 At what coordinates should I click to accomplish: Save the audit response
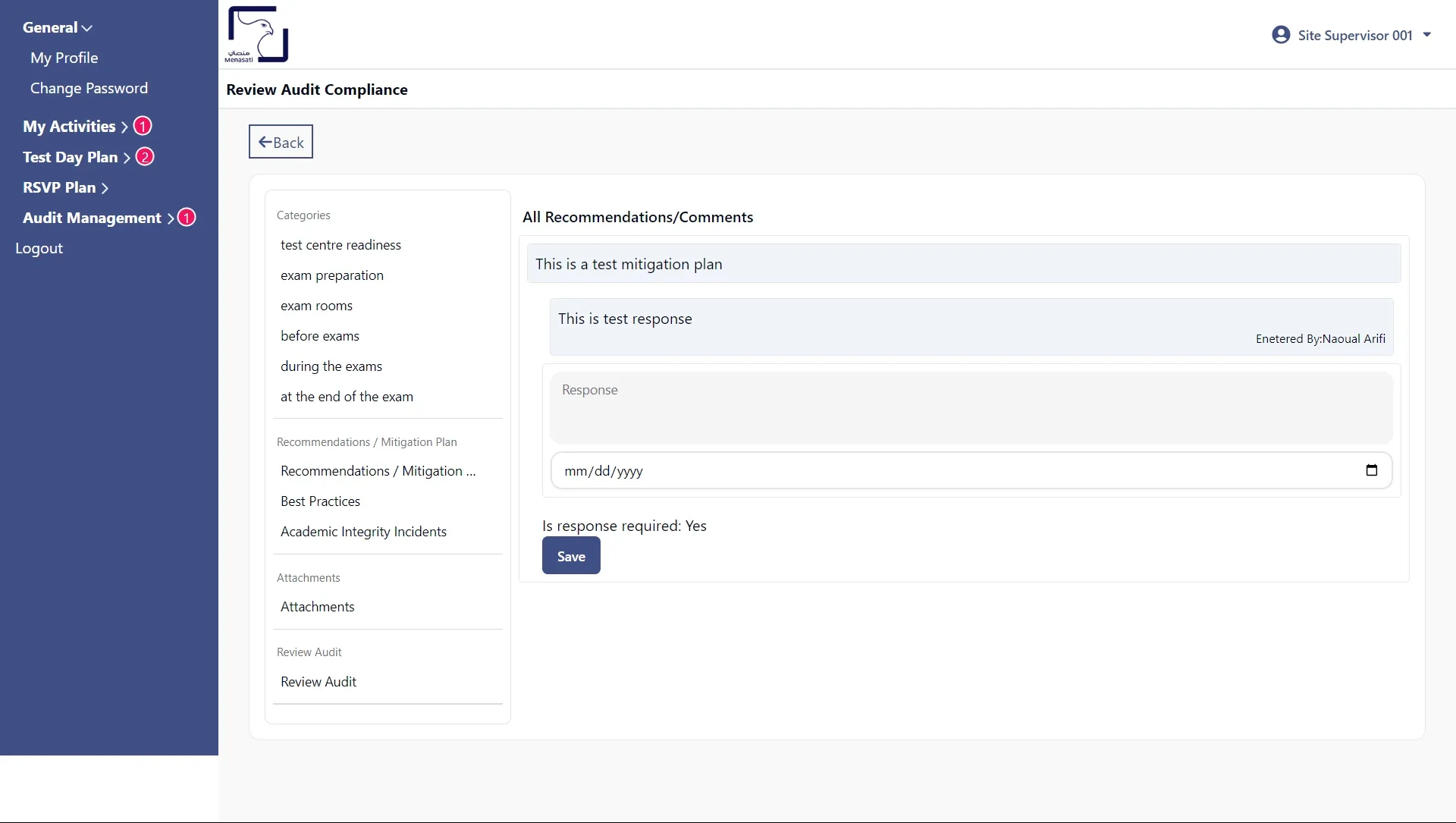pos(570,556)
